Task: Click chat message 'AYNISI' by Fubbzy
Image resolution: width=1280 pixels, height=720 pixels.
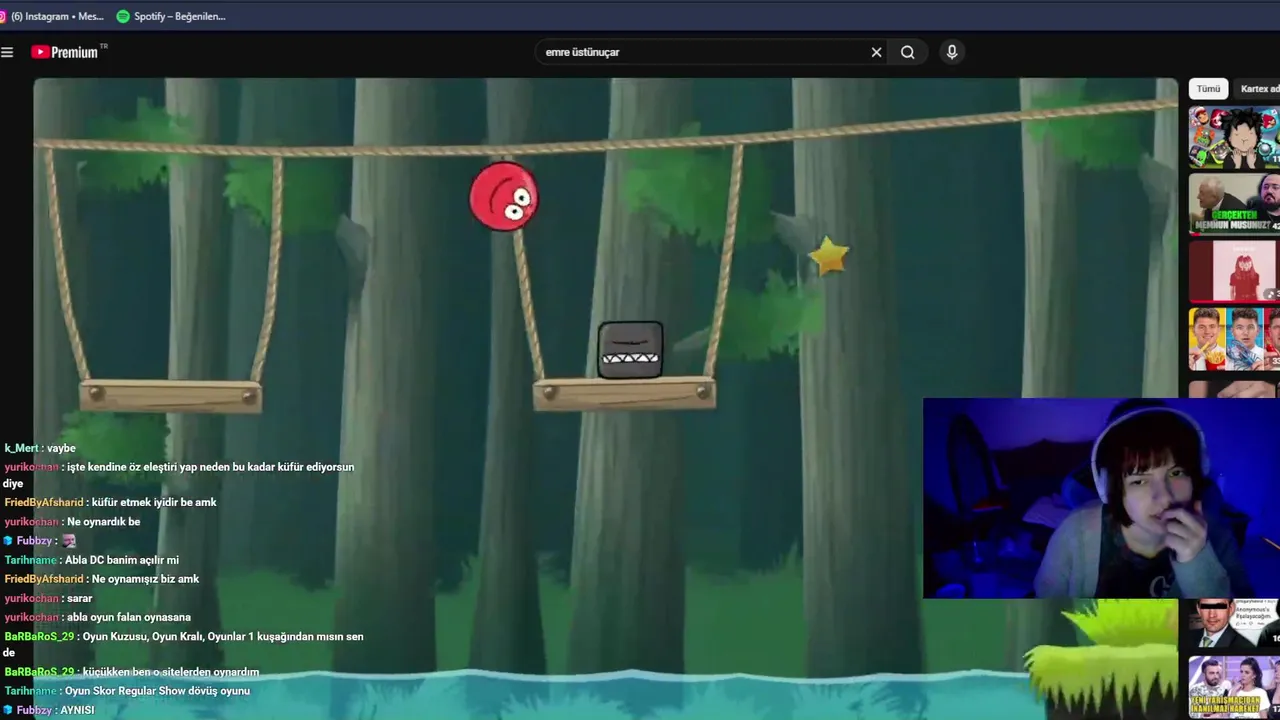Action: (x=77, y=710)
